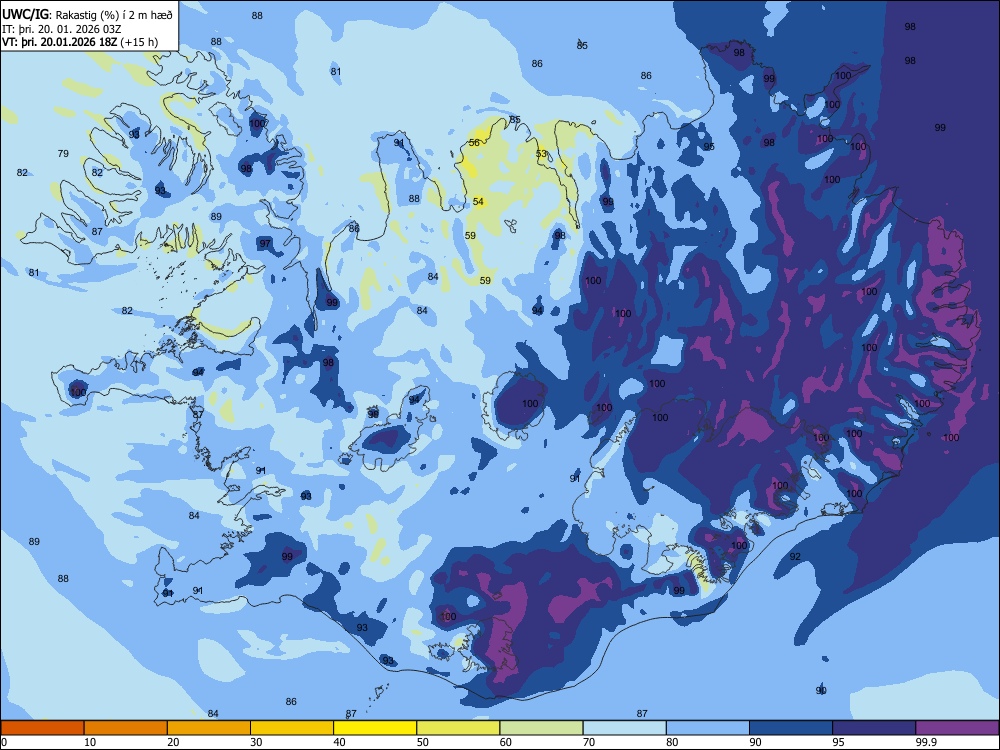Click the '92' humidity value on the map
Screen dimensions: 1000x750
[x=795, y=557]
